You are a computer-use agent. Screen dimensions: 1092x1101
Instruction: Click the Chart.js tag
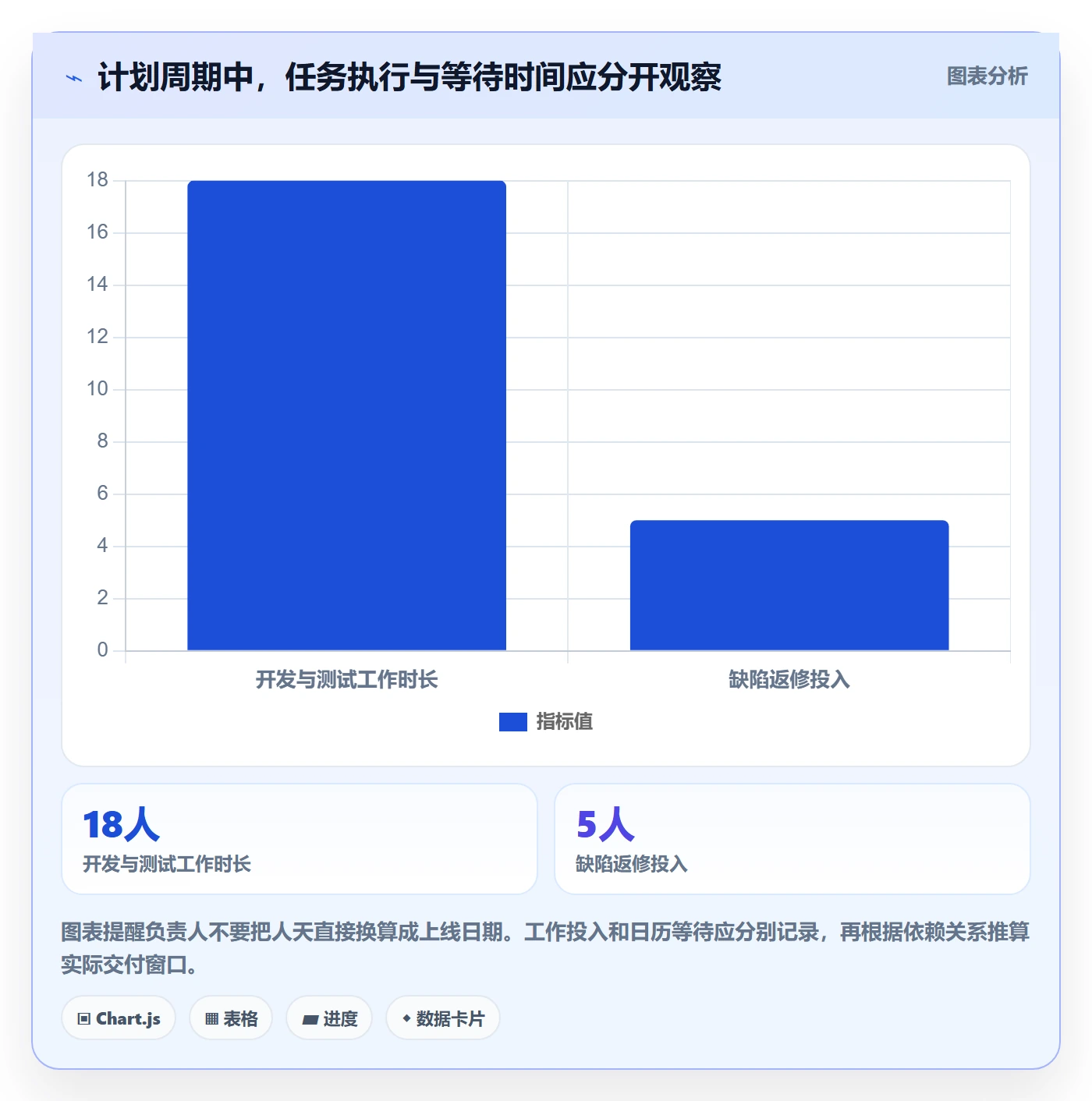[119, 1018]
